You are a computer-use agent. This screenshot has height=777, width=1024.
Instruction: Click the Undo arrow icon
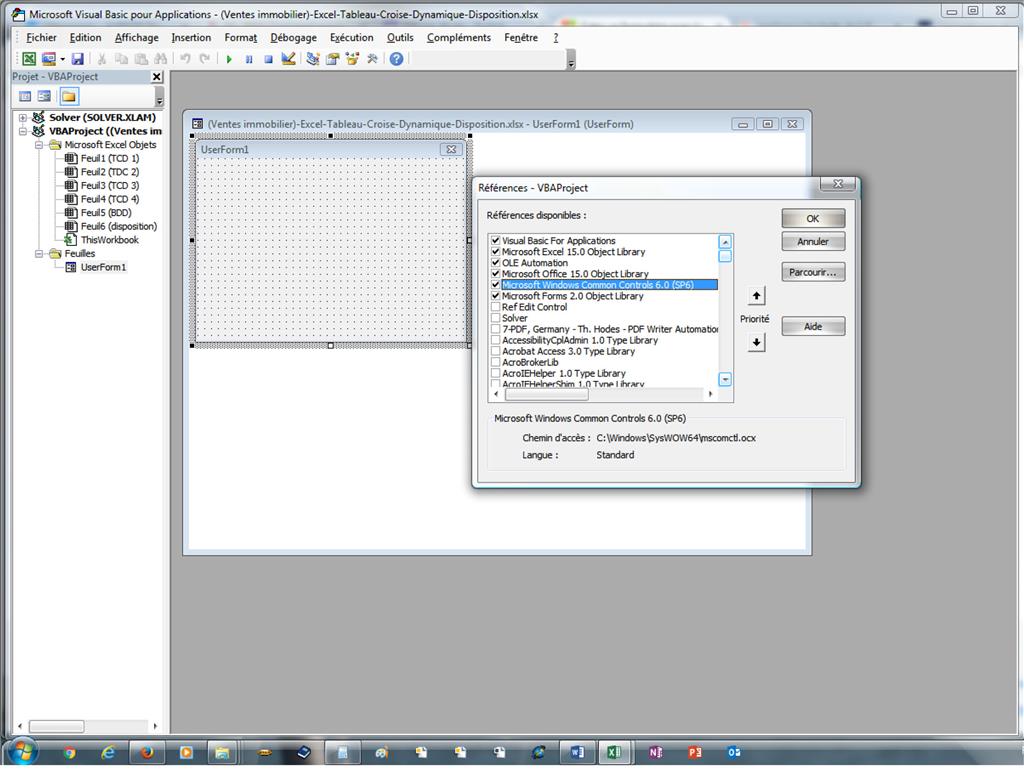[x=185, y=59]
